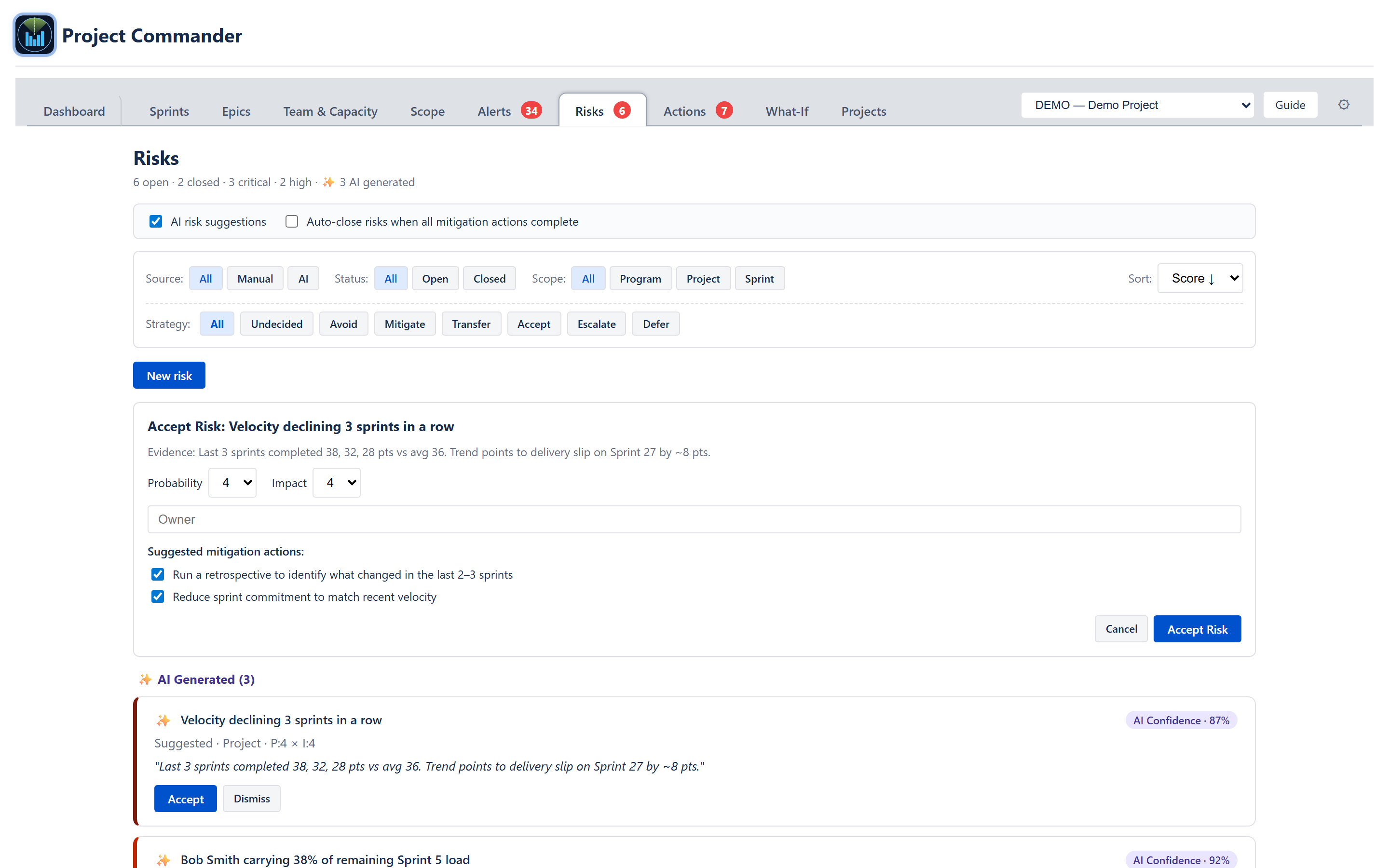Click the Alerts badge showing 34
Image resolution: width=1389 pixels, height=868 pixels.
point(531,110)
